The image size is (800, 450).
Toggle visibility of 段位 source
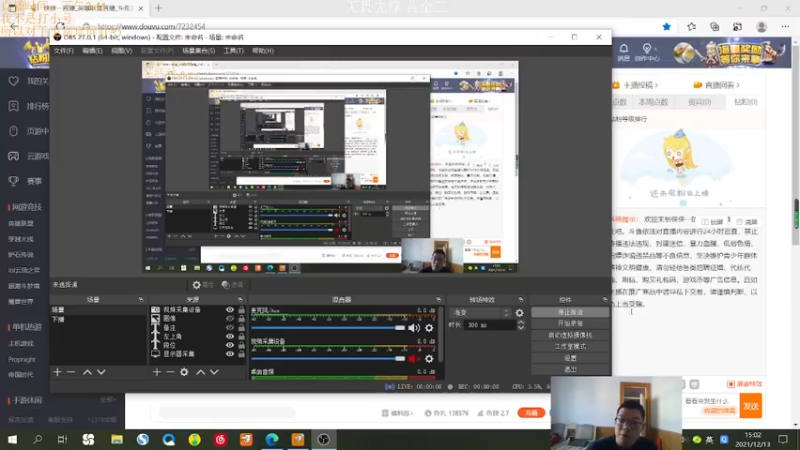pos(230,345)
